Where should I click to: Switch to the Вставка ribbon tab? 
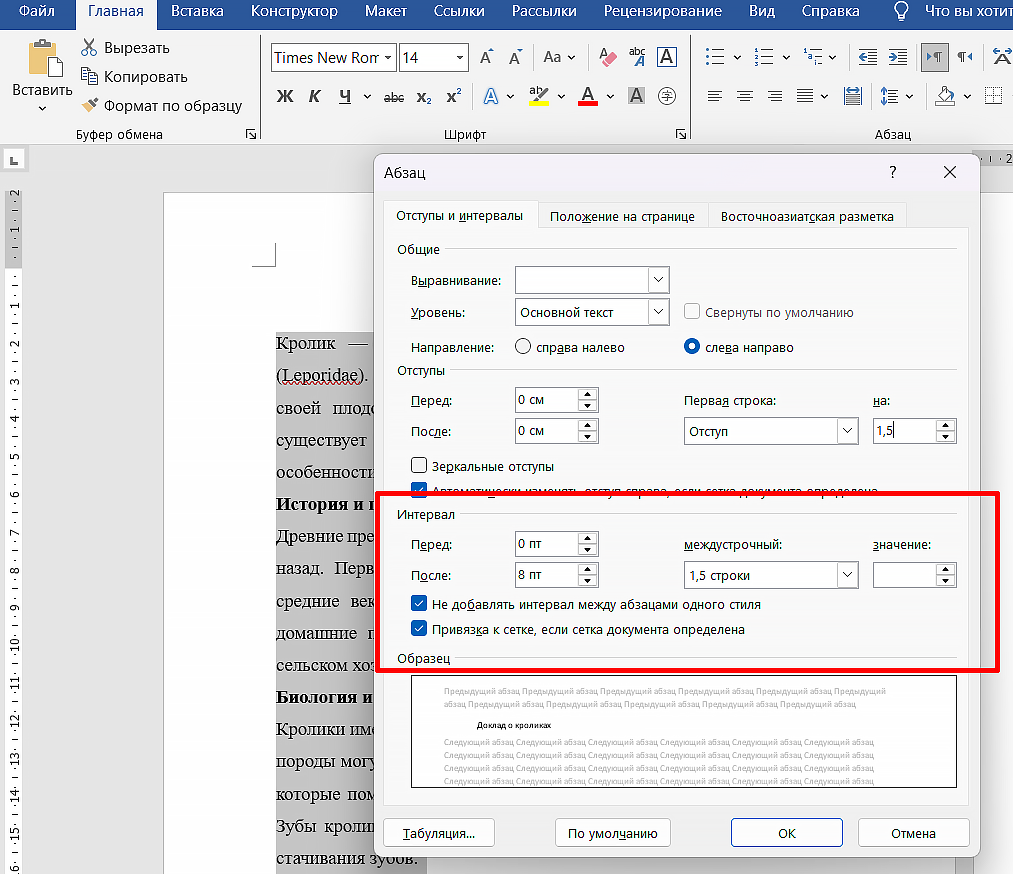pyautogui.click(x=197, y=12)
